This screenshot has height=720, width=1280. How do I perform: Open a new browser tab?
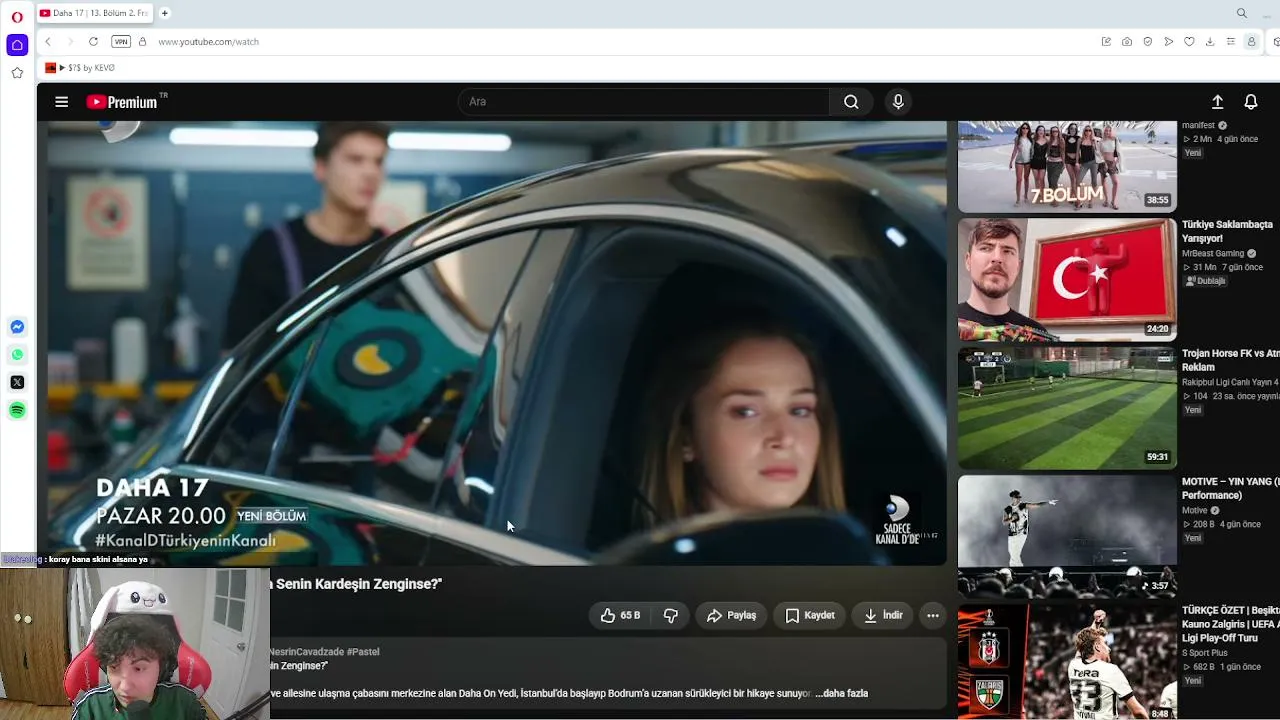pos(165,13)
